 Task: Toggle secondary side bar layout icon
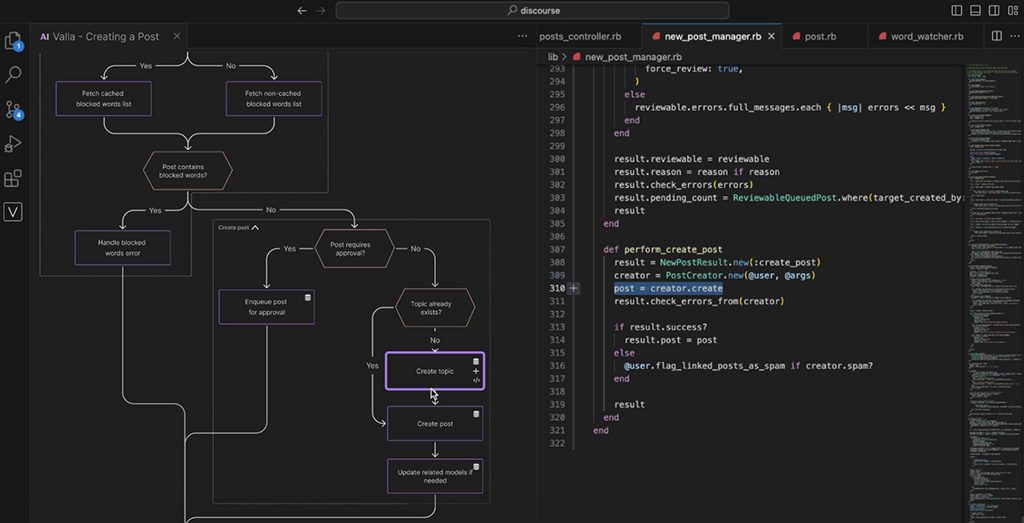993,10
